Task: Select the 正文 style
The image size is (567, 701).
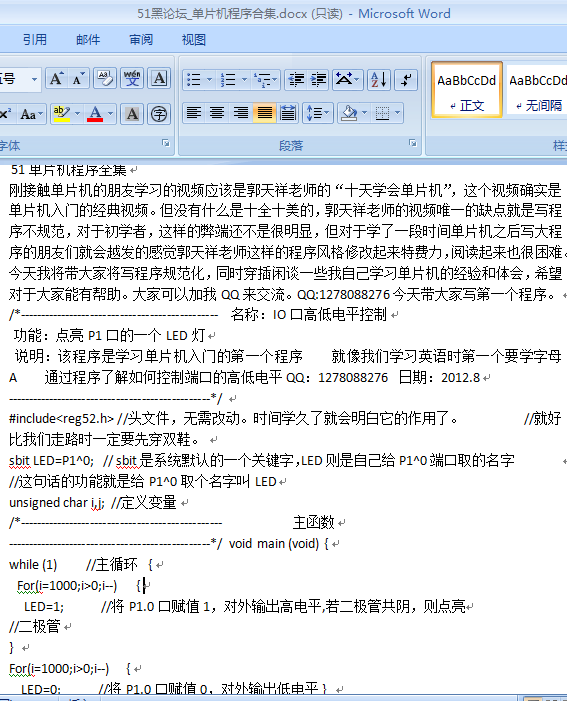Action: click(467, 90)
